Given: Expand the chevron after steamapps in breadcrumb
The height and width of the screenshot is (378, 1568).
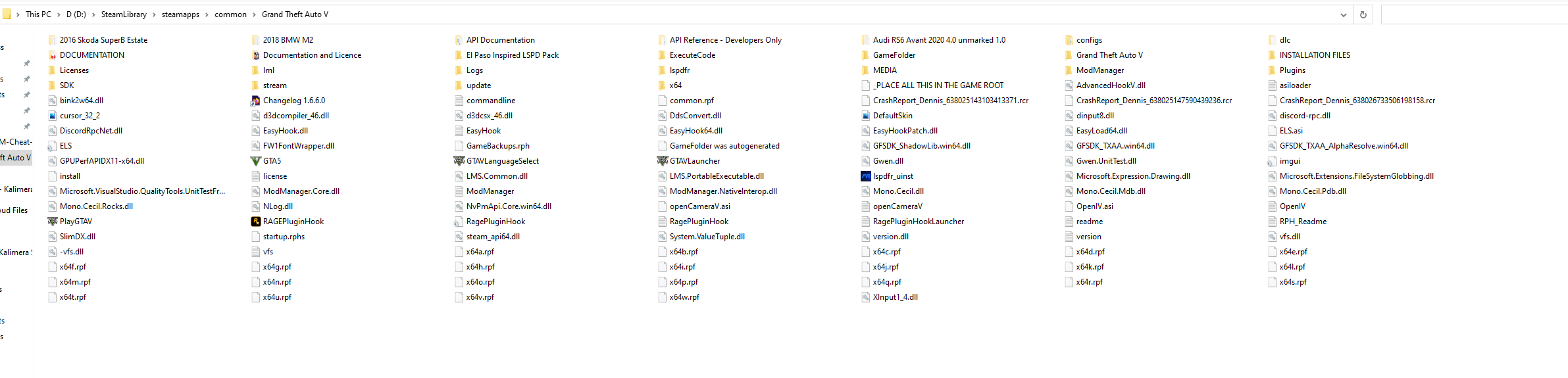Looking at the screenshot, I should pos(207,14).
